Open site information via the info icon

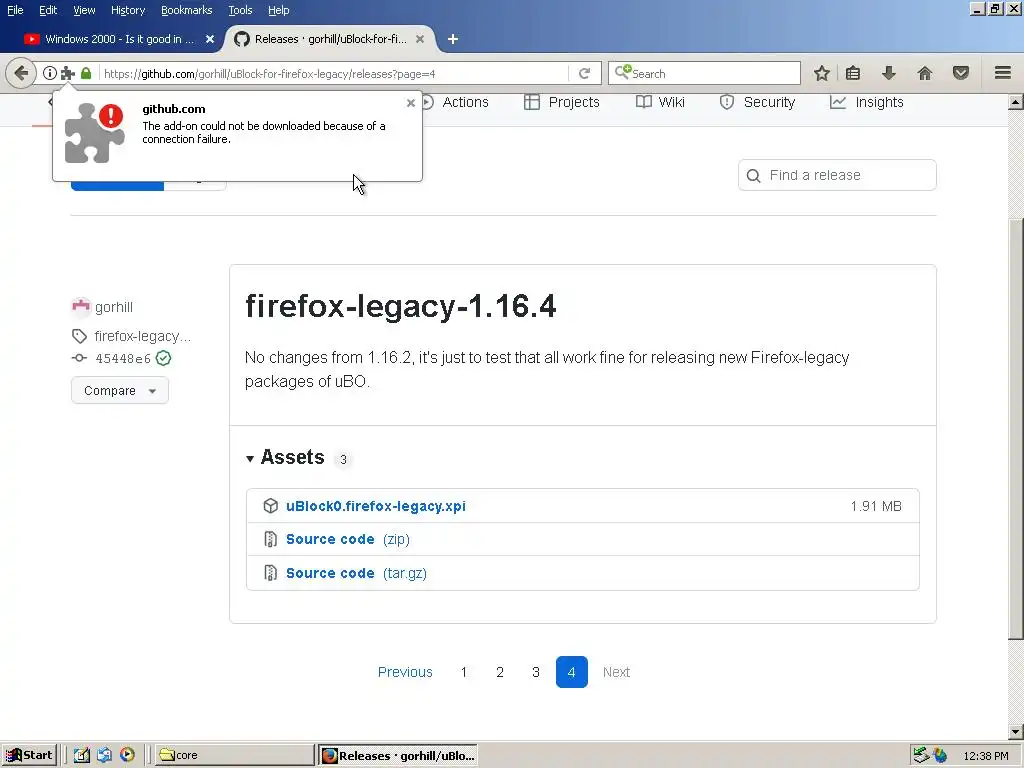[50, 73]
